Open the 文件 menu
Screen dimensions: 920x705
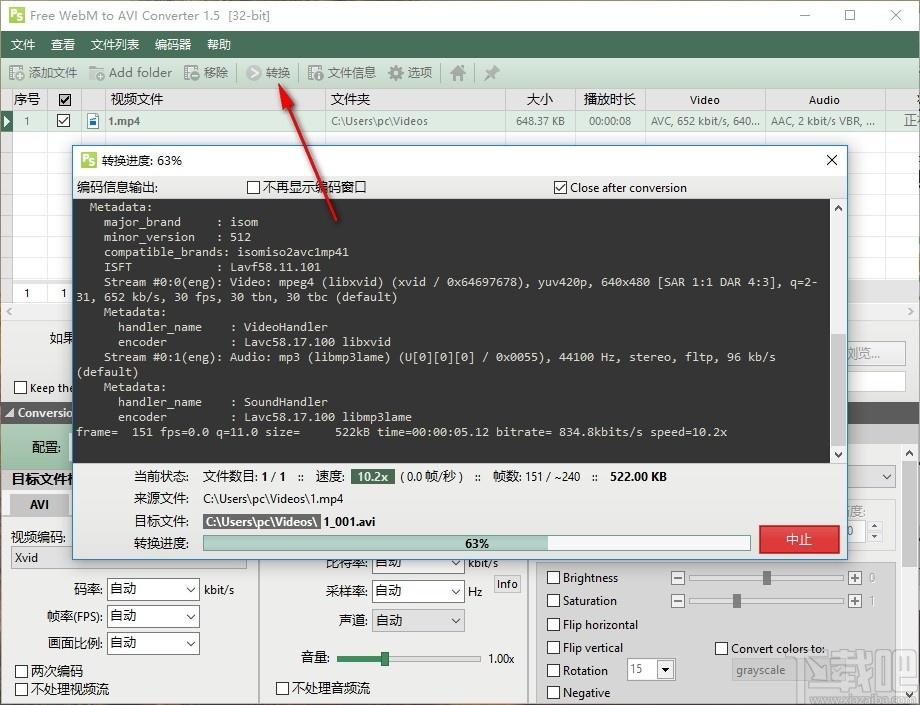(x=23, y=45)
